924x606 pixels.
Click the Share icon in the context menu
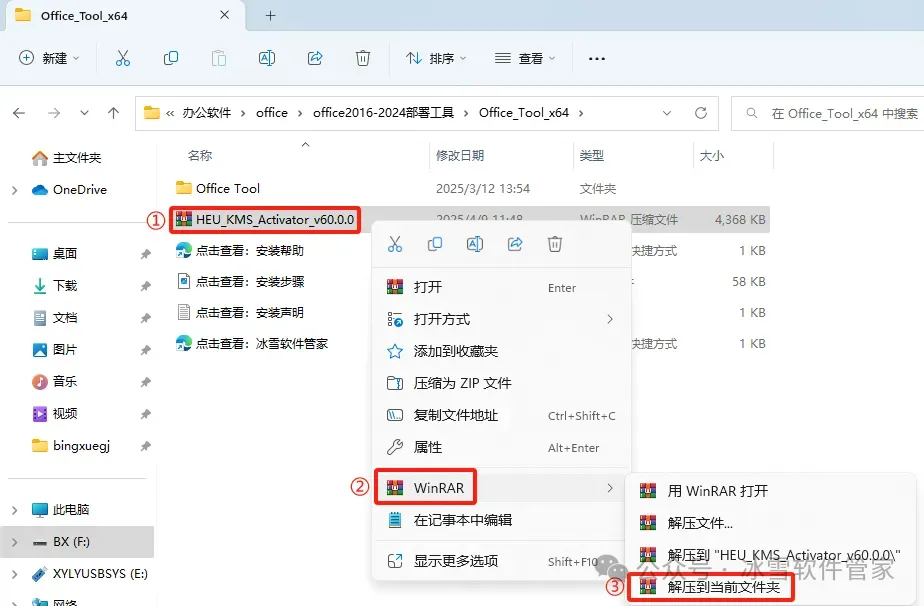(x=515, y=244)
